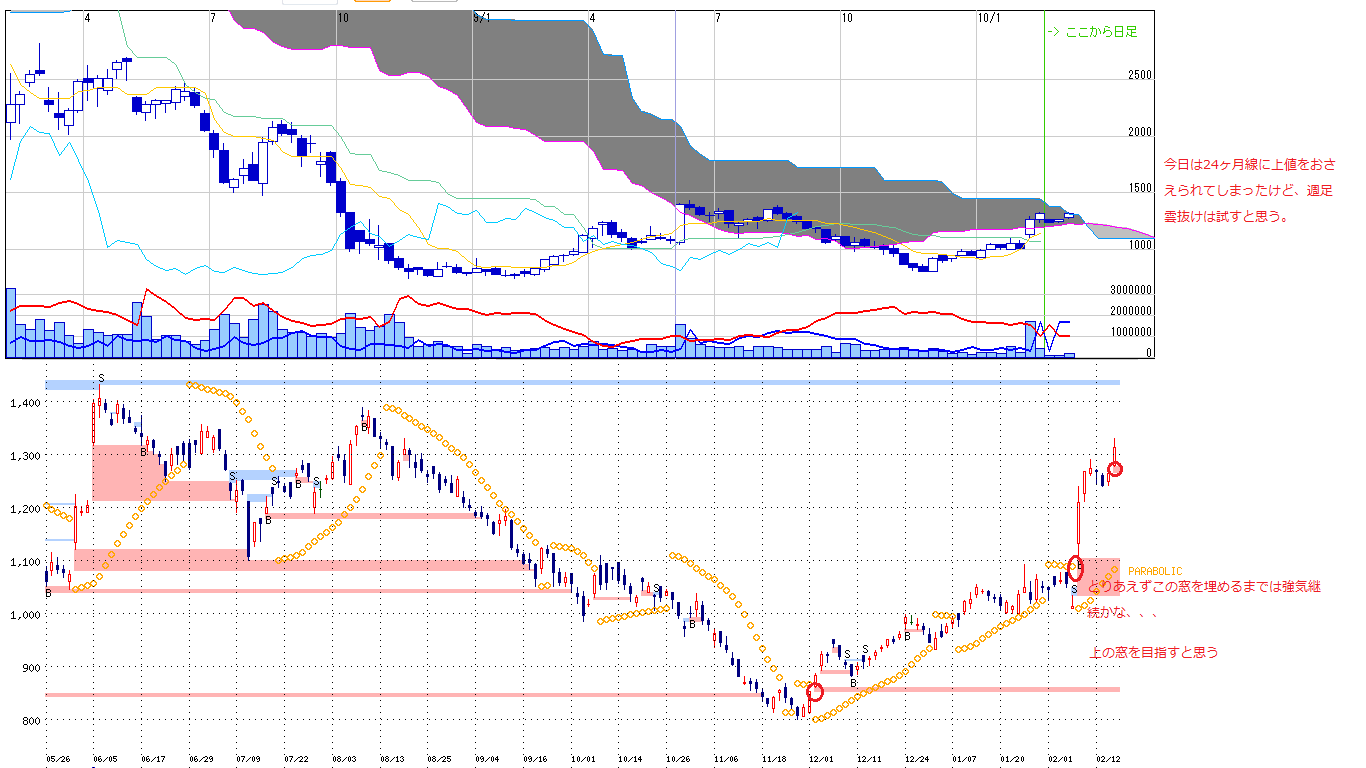The height and width of the screenshot is (768, 1366).
Task: Click the B marker at the 05/26 candle
Action: click(48, 593)
